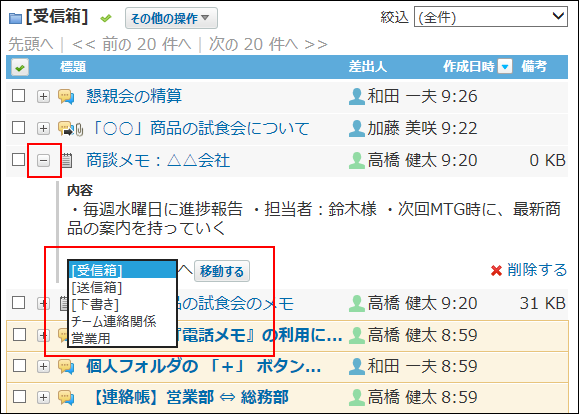This screenshot has width=579, height=414.
Task: Click the paperclip attachment icon on 試食会 row
Action: pos(79,129)
